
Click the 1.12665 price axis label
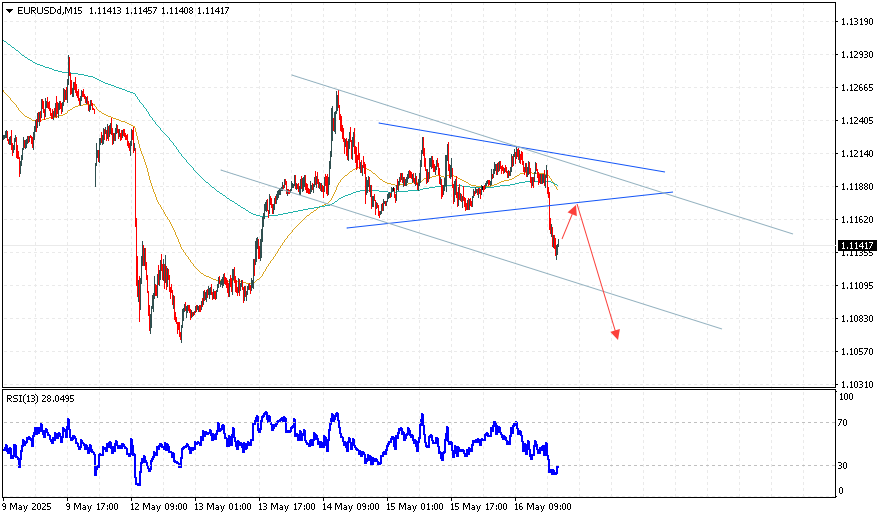[x=857, y=88]
